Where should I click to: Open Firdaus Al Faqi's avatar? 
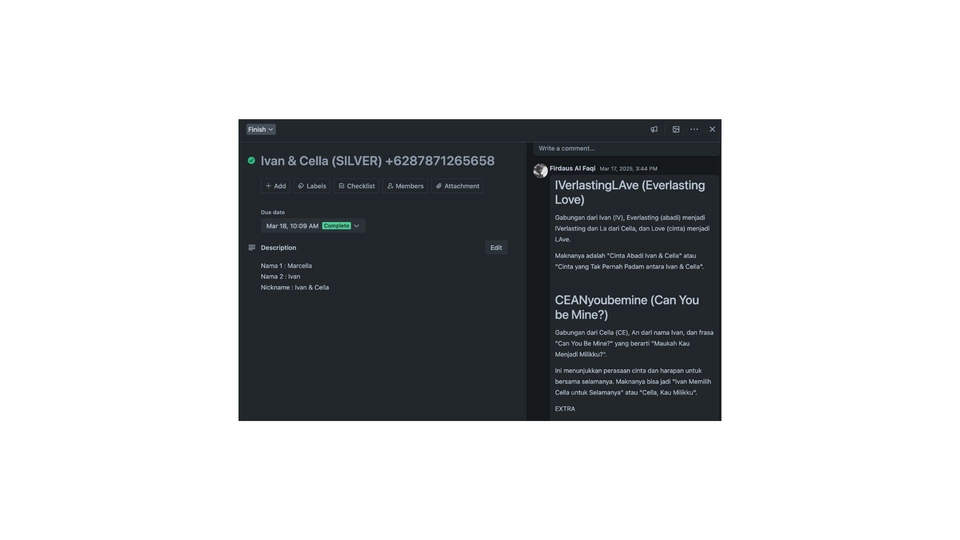[540, 171]
